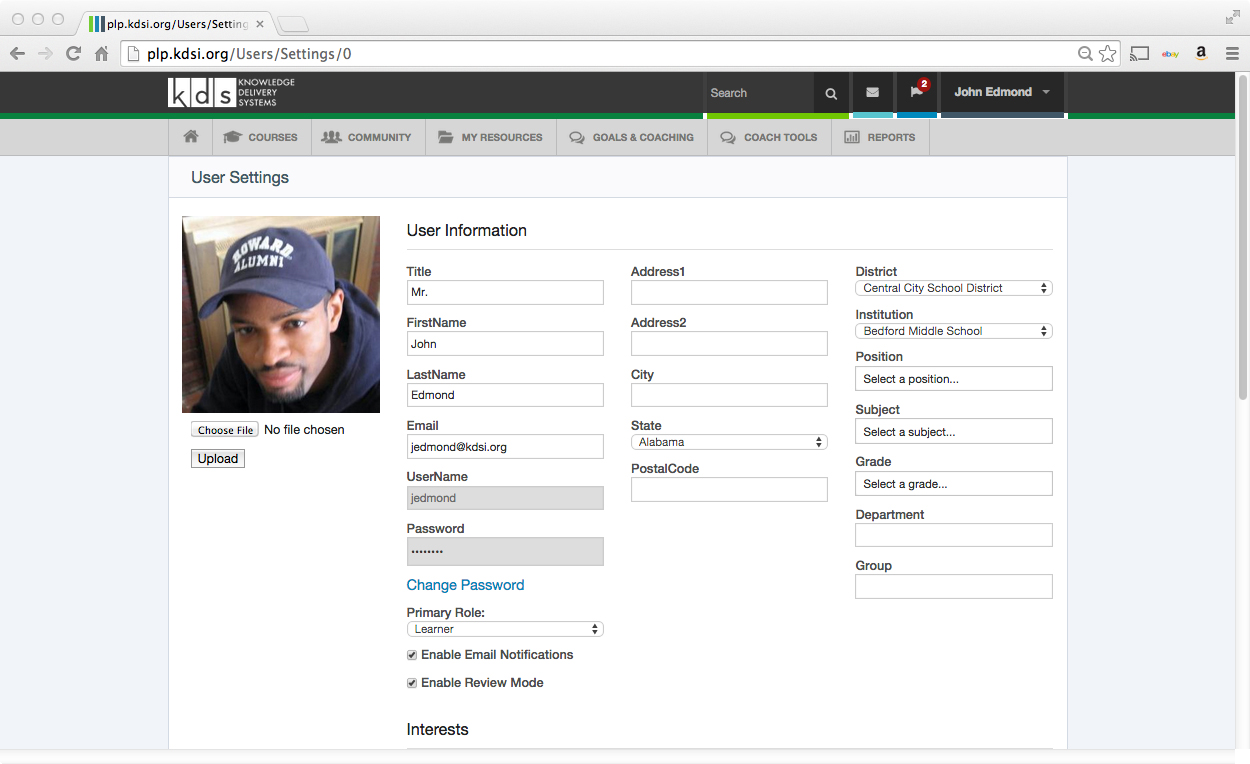Click the profile photo thumbnail
The width and height of the screenshot is (1250, 764).
pos(281,315)
